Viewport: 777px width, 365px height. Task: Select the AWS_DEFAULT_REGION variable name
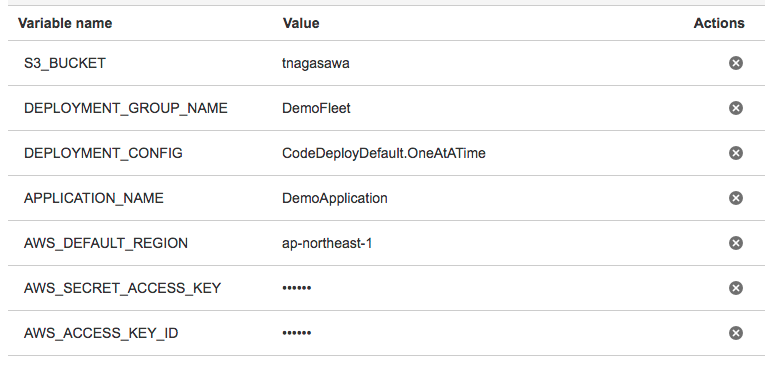(x=106, y=243)
